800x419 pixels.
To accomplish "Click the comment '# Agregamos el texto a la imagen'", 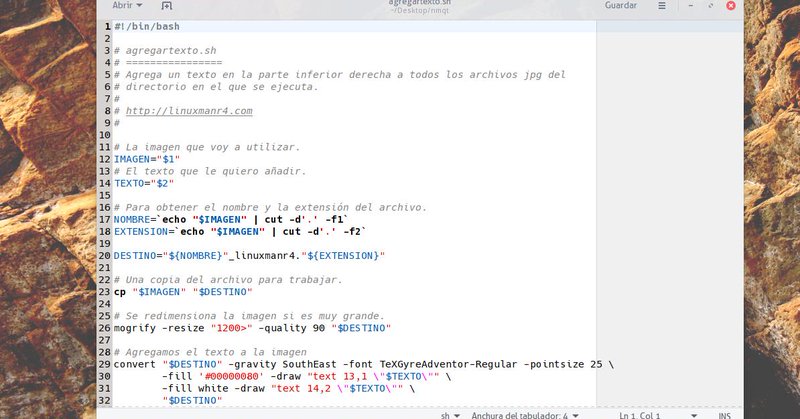I will (x=210, y=352).
